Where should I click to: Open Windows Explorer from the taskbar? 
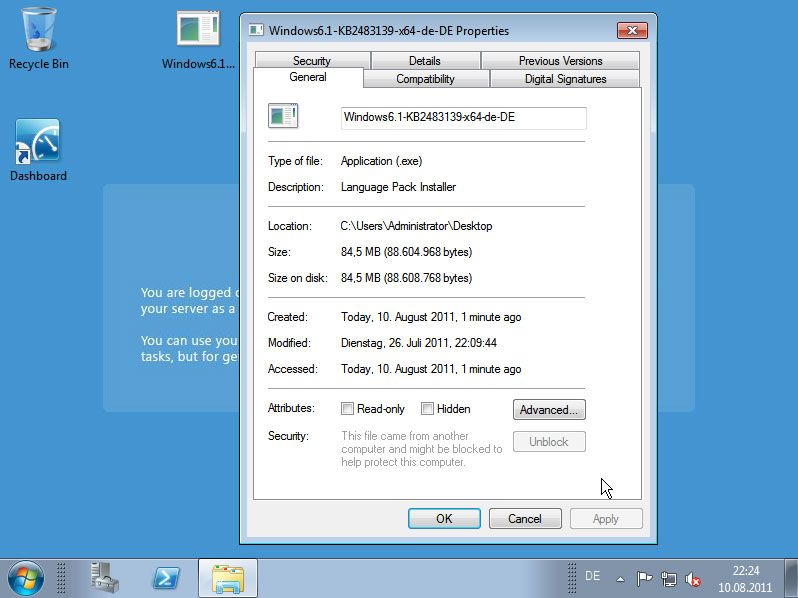(x=227, y=579)
